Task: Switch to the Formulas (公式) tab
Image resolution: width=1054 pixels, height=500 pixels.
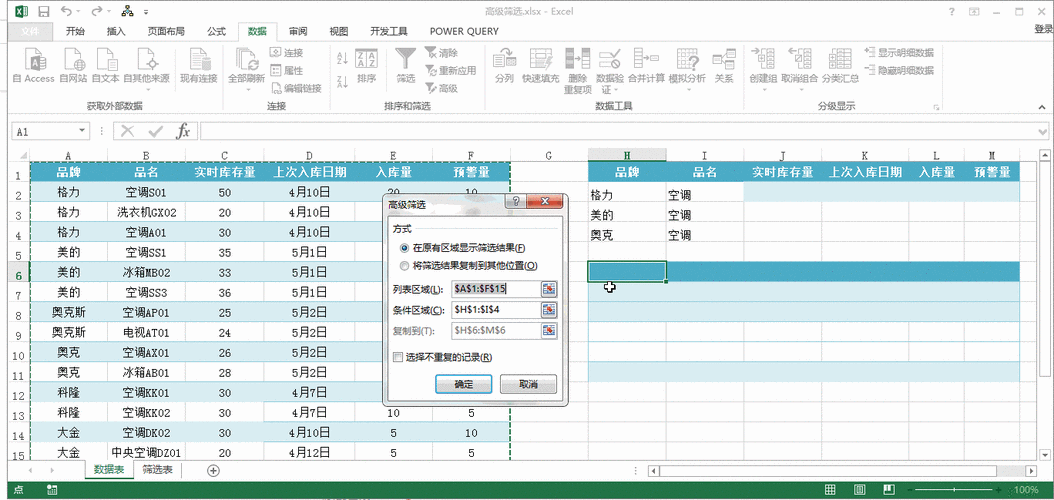Action: click(x=216, y=31)
